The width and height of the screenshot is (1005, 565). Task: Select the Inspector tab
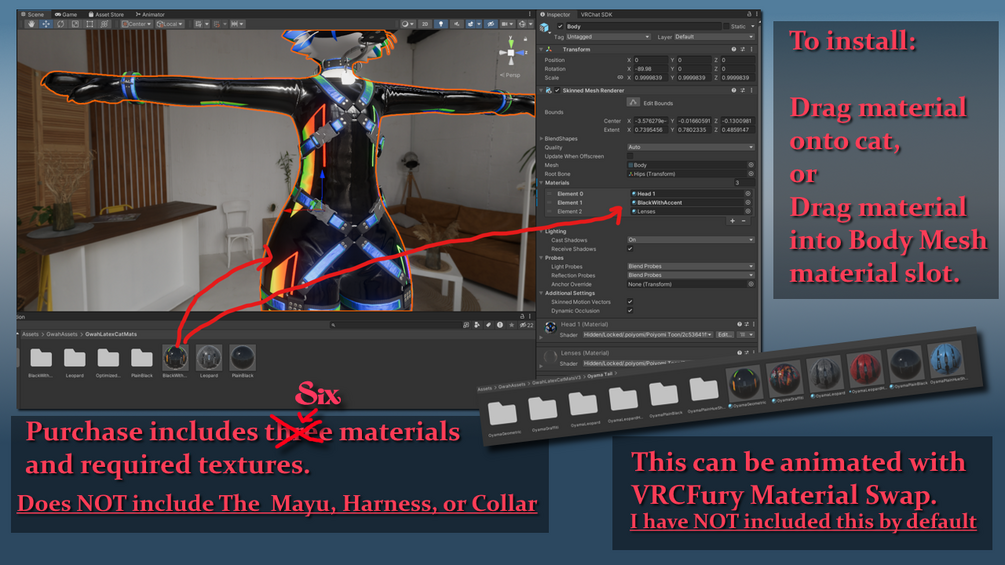(x=556, y=14)
